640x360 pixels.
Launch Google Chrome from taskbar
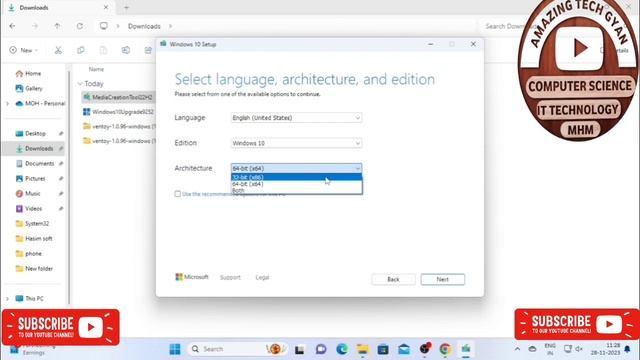(445, 349)
